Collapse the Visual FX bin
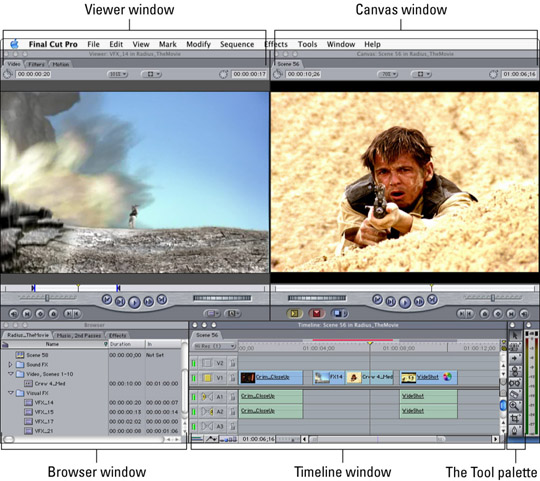540x481 pixels. click(x=10, y=393)
